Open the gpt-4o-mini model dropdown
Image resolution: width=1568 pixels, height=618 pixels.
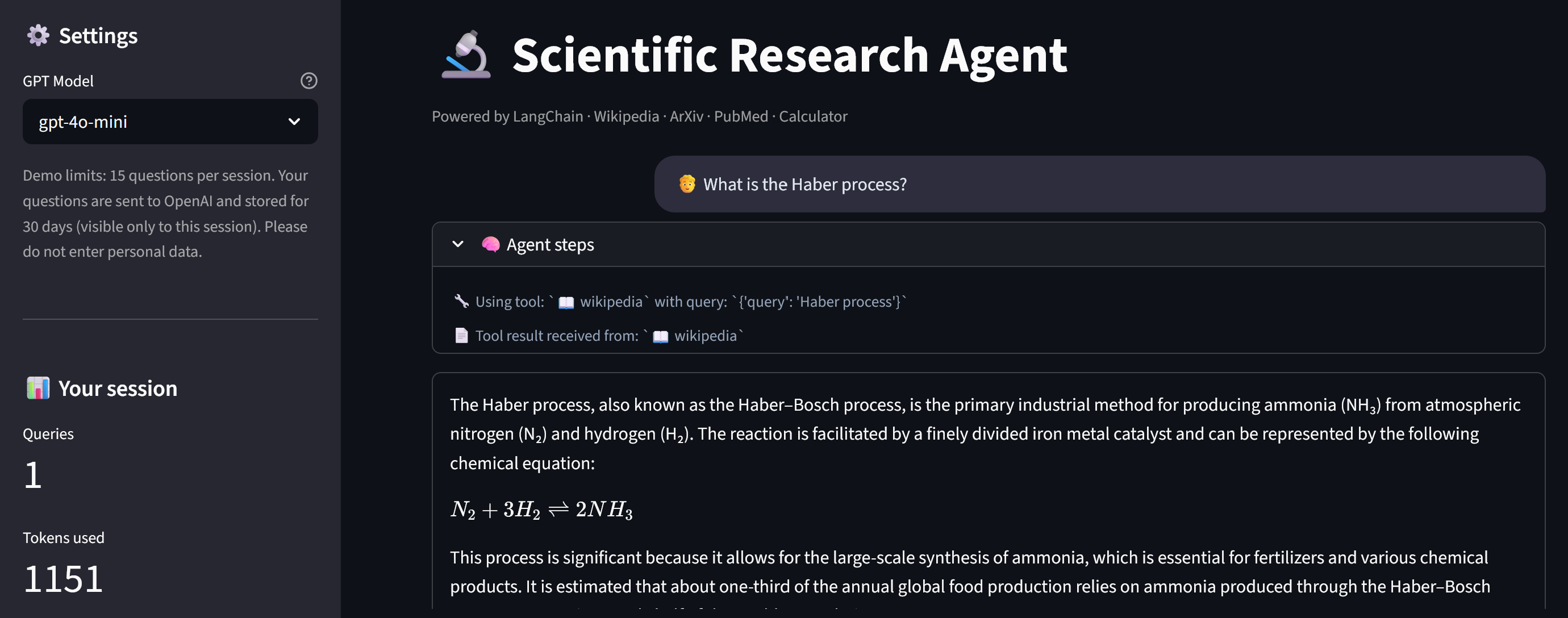[x=170, y=122]
